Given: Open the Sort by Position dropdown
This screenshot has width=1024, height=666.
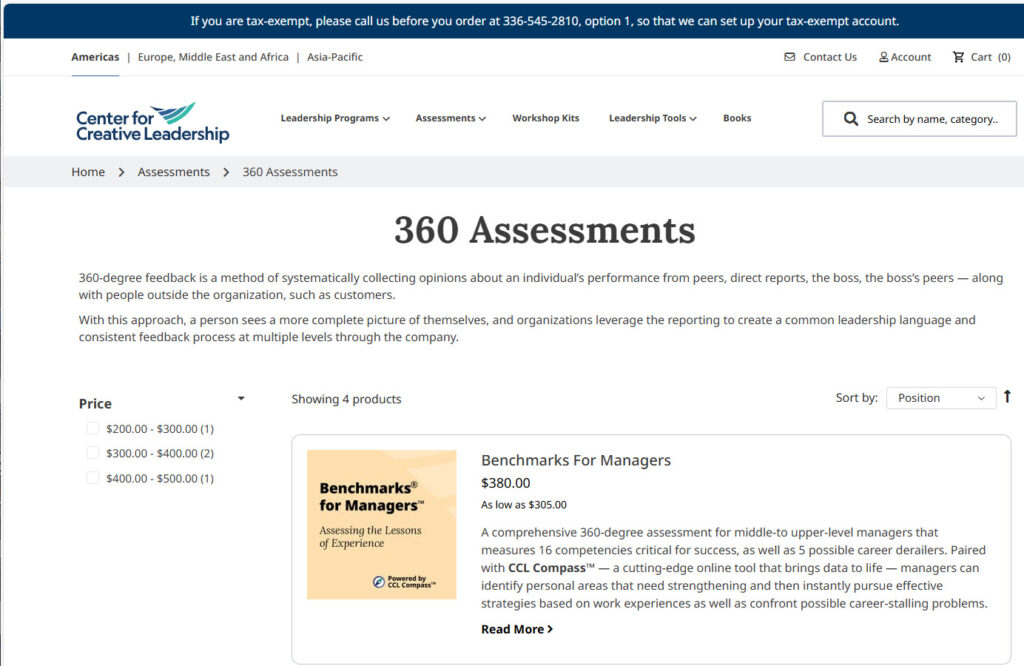Looking at the screenshot, I should pyautogui.click(x=940, y=397).
